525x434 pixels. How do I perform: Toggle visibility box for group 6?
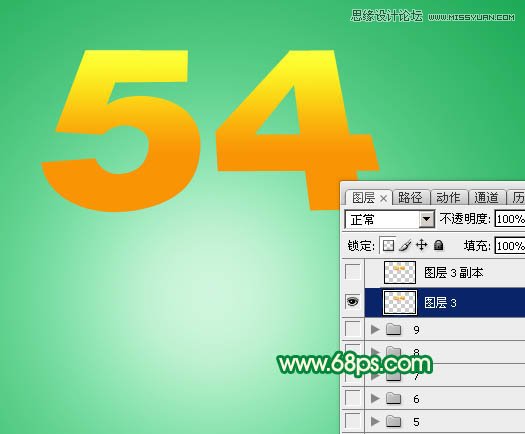coord(353,398)
